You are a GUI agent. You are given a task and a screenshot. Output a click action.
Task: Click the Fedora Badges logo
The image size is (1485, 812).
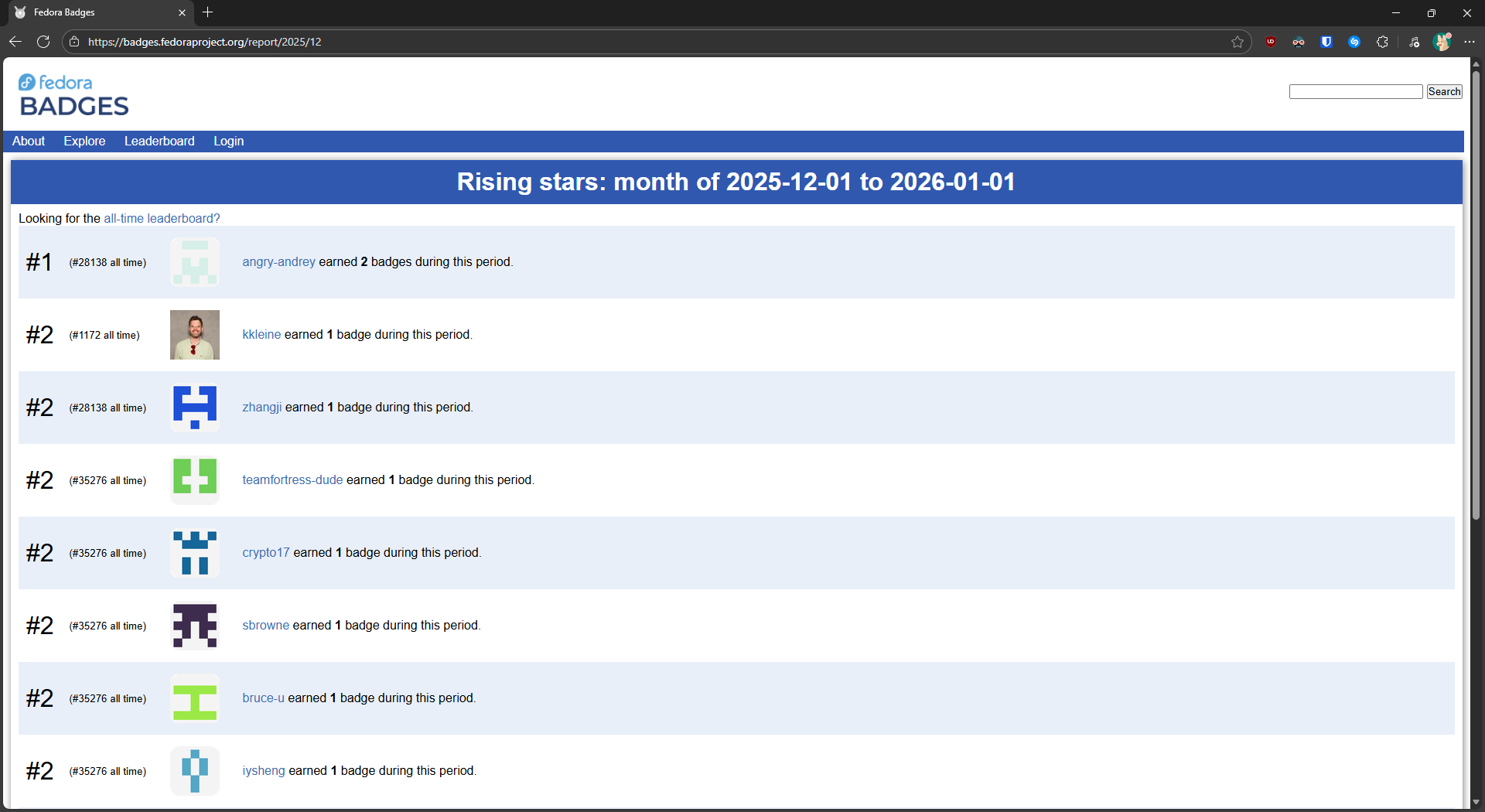(x=73, y=95)
